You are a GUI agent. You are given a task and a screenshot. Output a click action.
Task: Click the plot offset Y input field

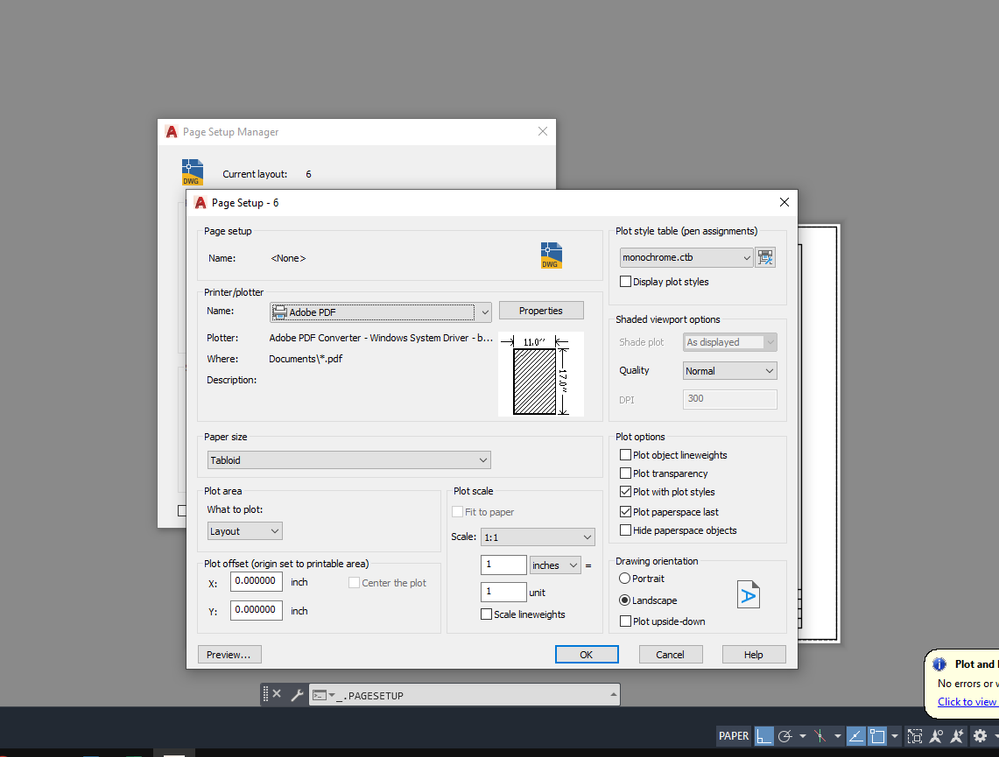256,610
